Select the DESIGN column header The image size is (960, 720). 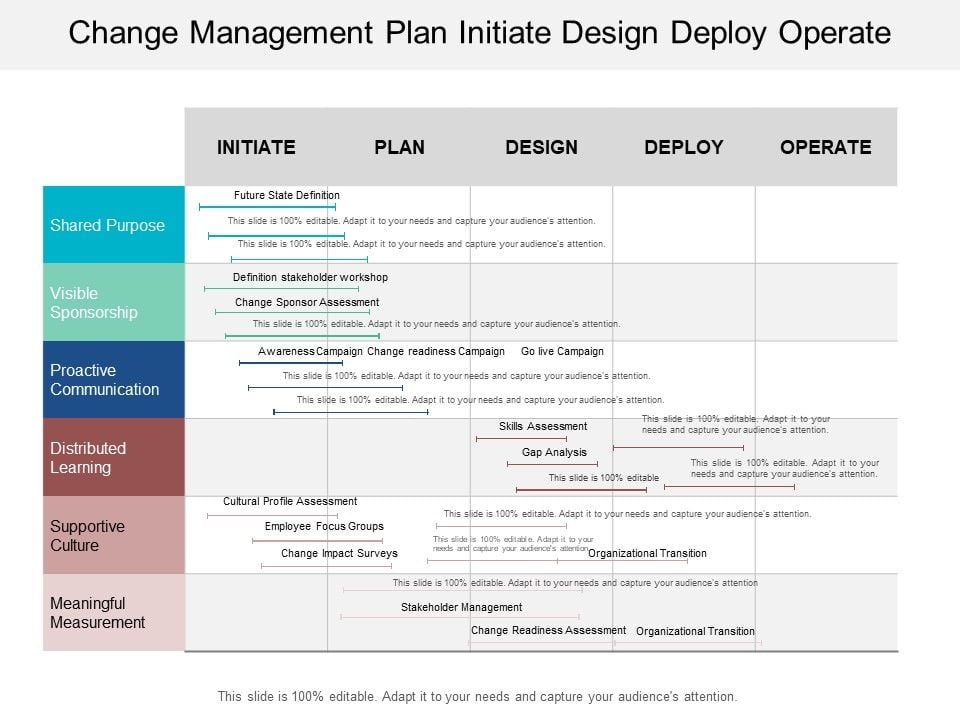coord(541,147)
